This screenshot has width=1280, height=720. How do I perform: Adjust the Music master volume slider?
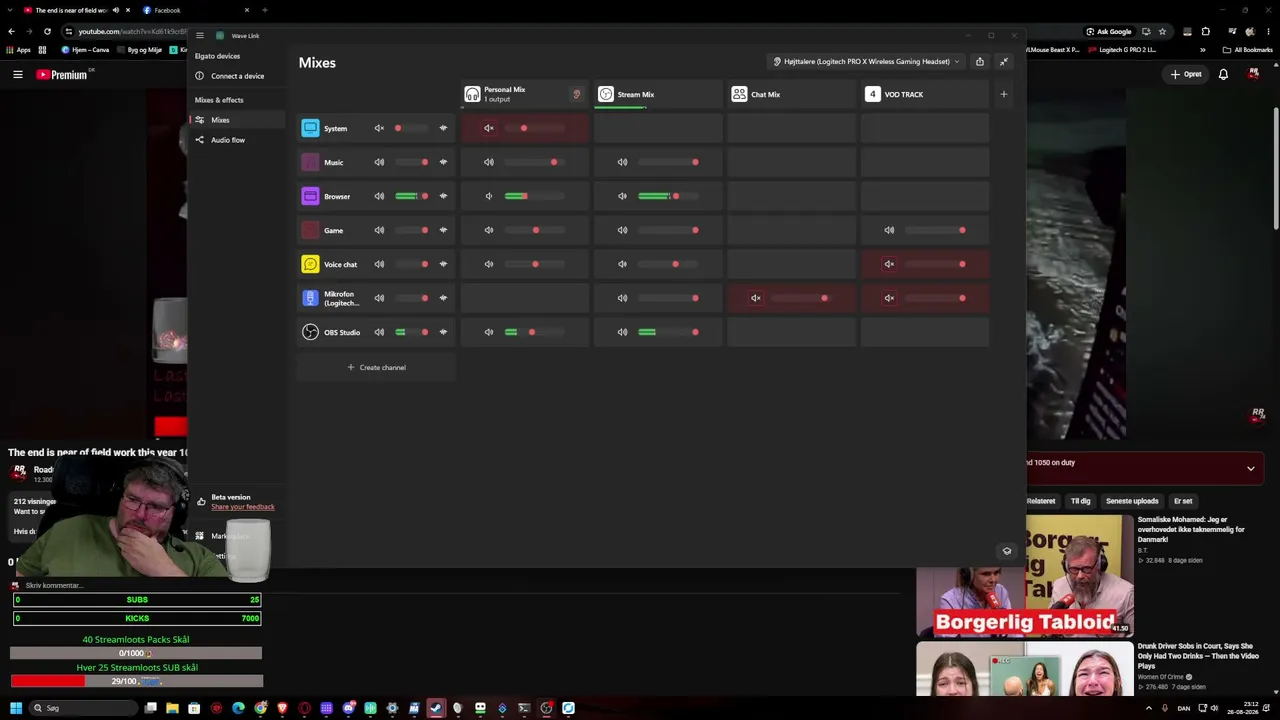pyautogui.click(x=412, y=162)
